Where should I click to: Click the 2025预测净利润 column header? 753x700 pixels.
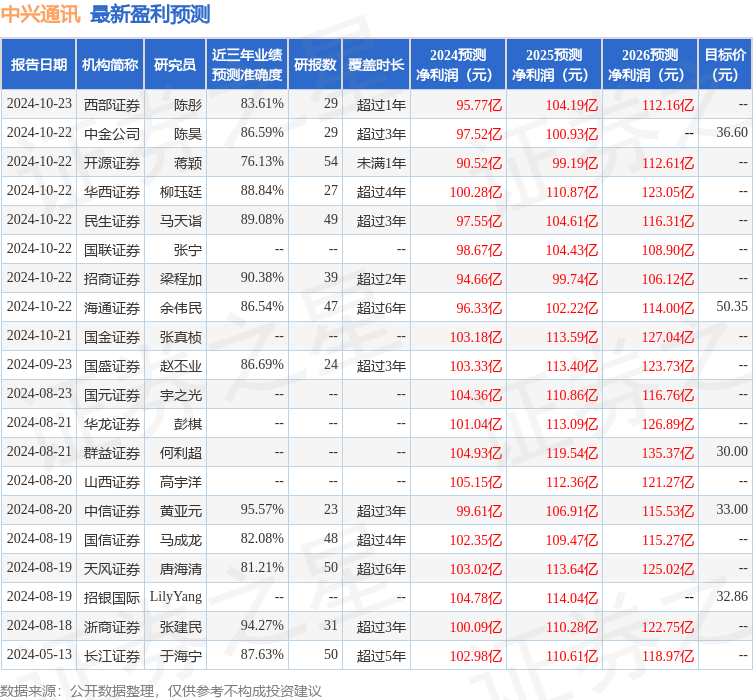554,64
